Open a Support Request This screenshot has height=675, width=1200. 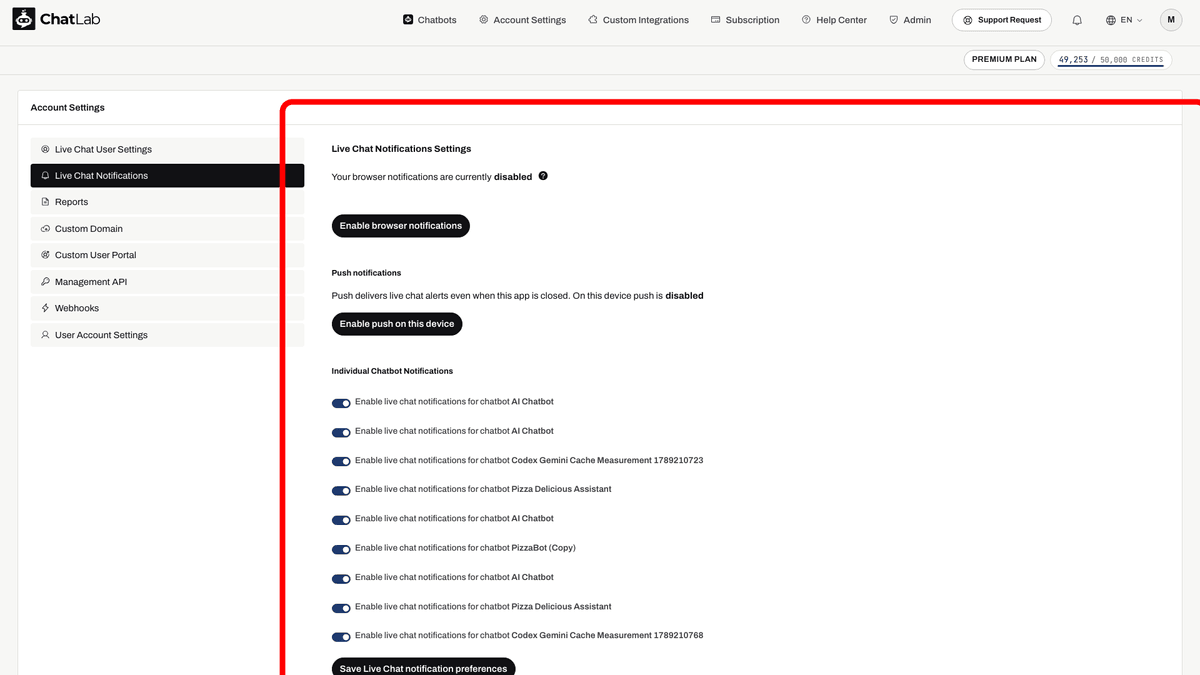point(1001,20)
